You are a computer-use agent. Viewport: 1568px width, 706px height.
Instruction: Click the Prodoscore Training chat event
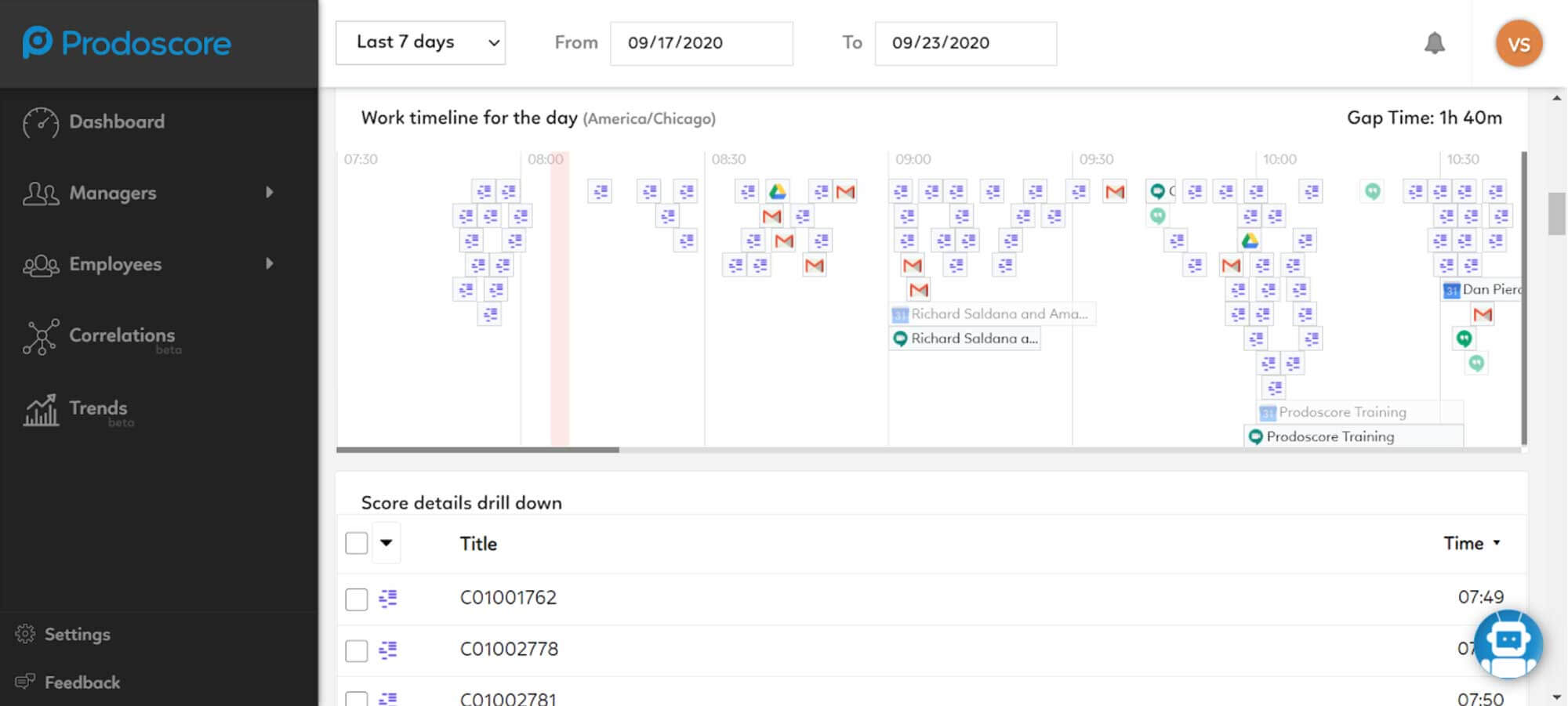(x=1330, y=436)
